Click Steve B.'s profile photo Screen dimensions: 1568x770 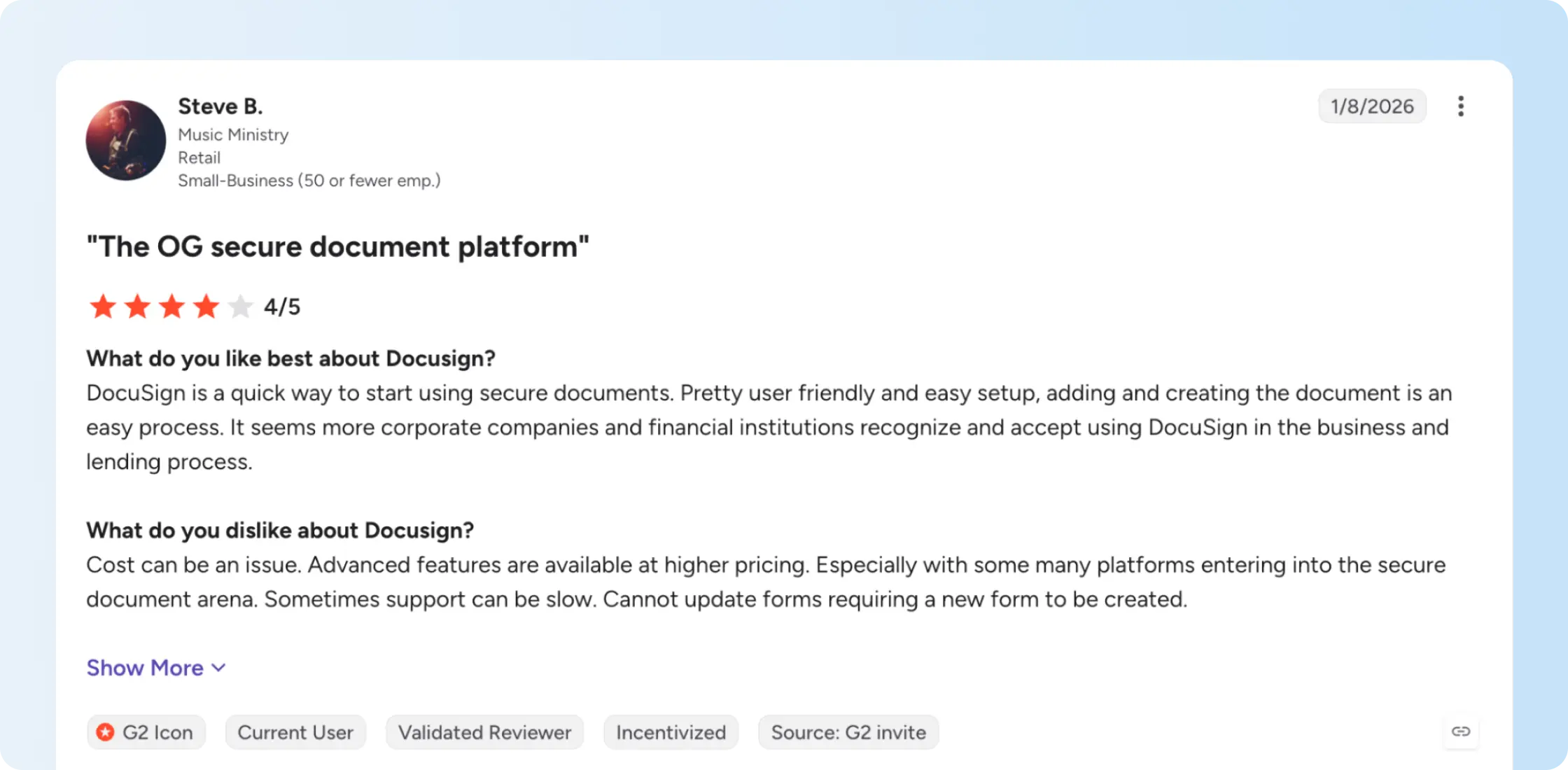click(126, 141)
